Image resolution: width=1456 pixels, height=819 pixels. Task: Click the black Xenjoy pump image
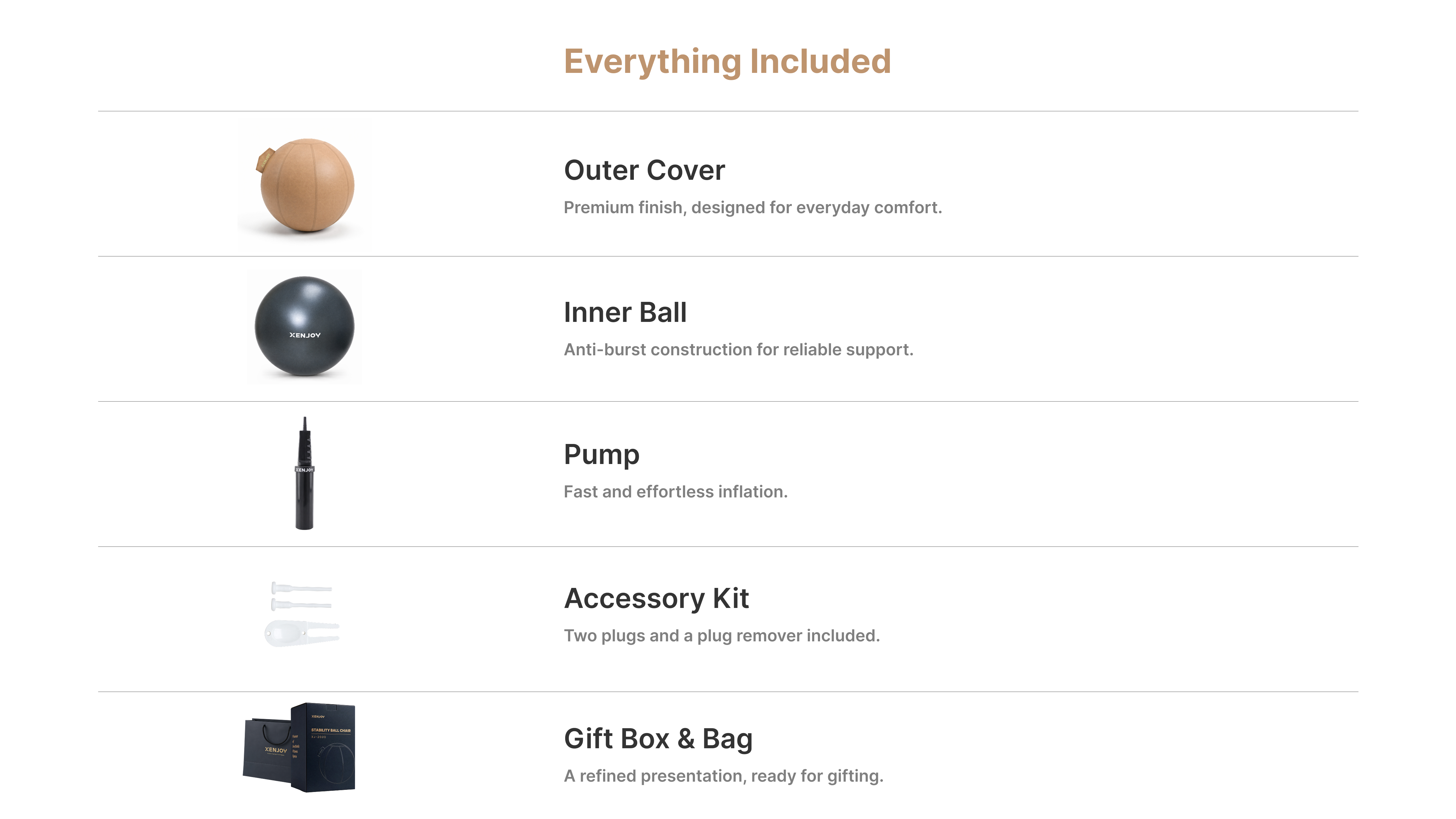(x=305, y=474)
